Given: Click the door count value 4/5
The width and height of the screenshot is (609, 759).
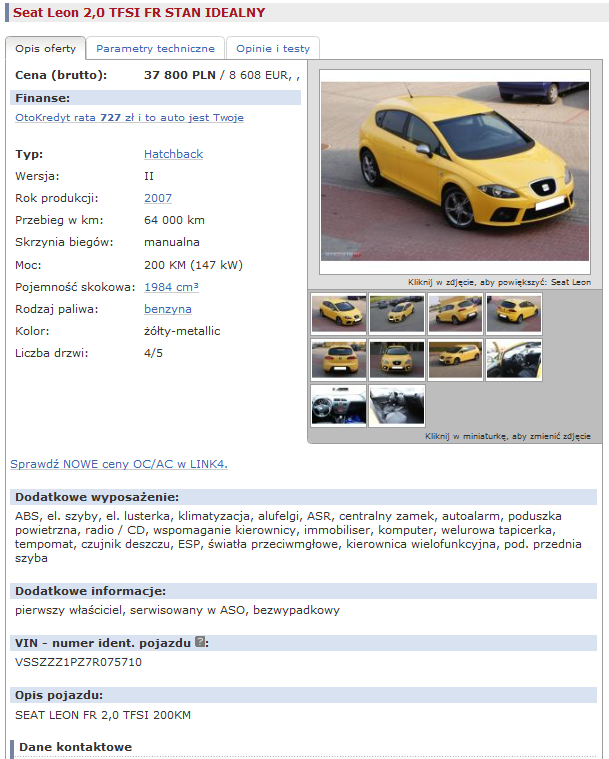Looking at the screenshot, I should 153,353.
